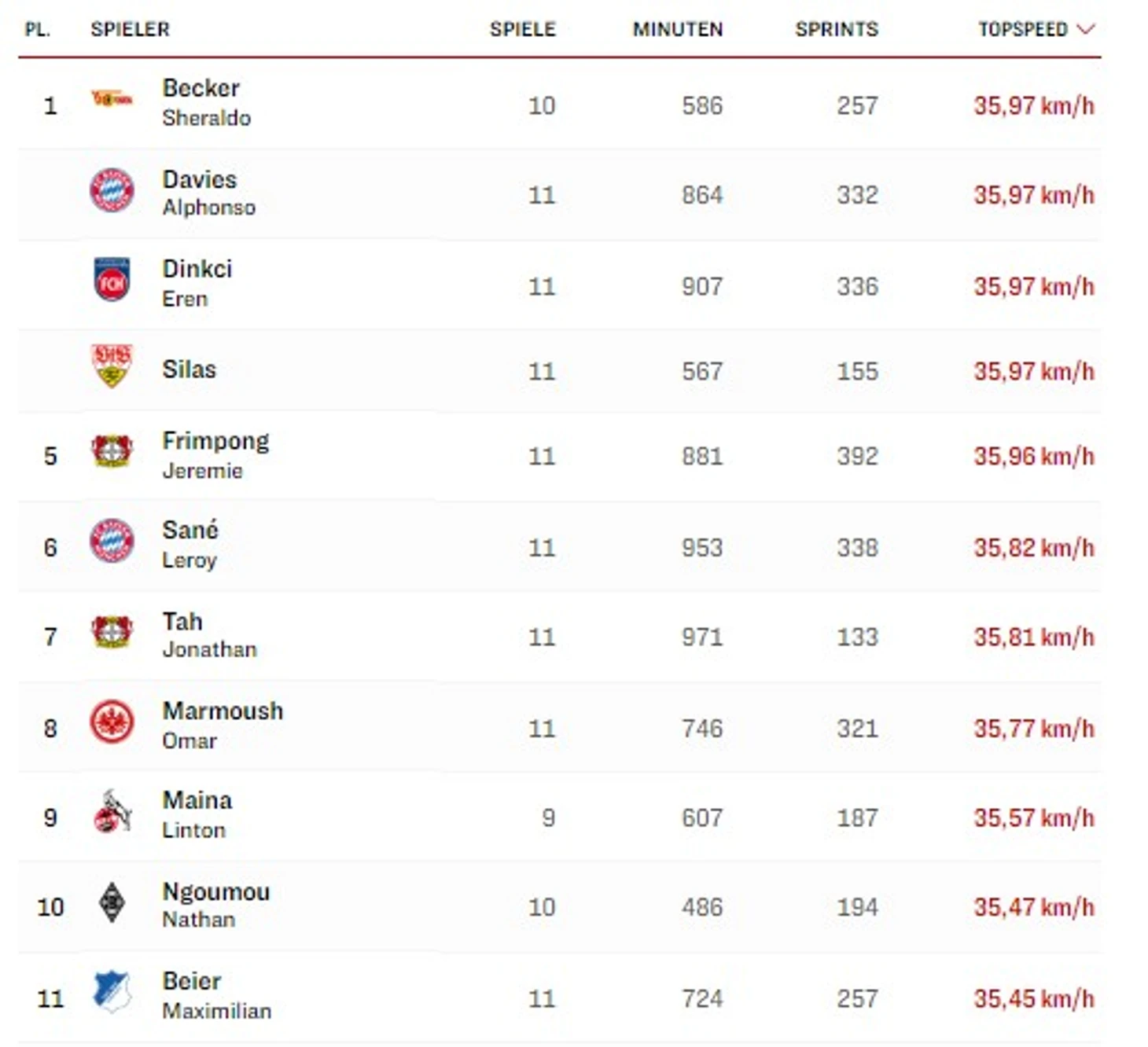The width and height of the screenshot is (1148, 1047).
Task: Open Sheraldo Becker player link
Action: tap(205, 102)
